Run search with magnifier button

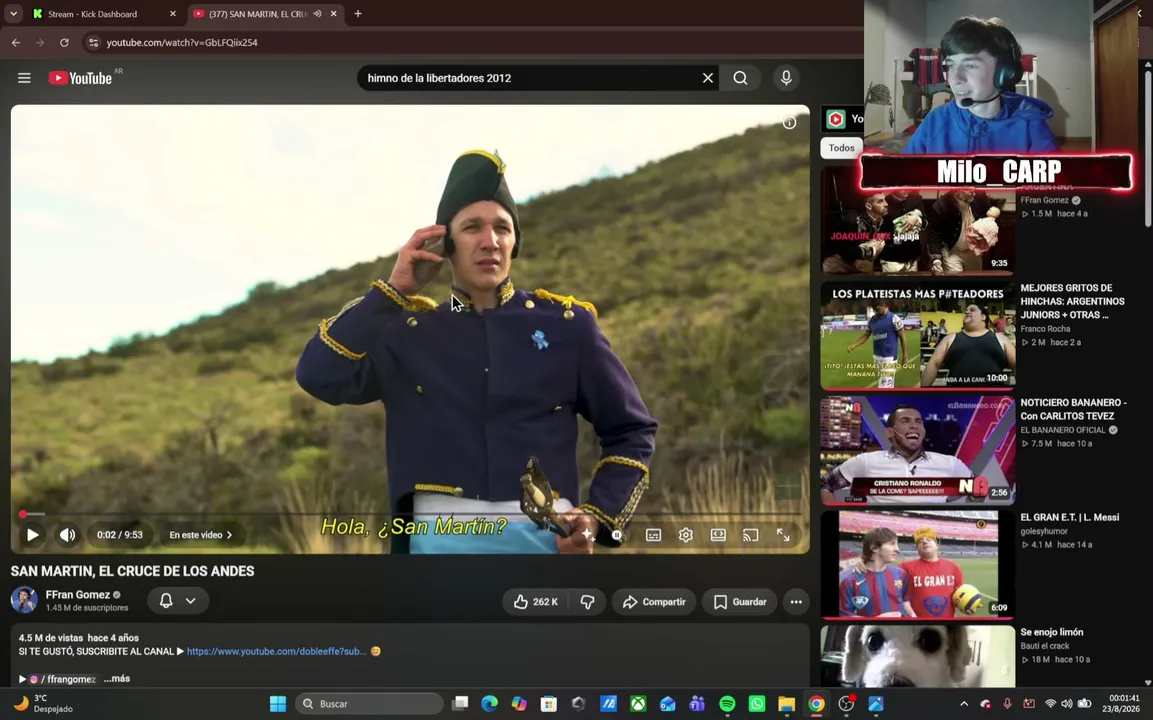tap(740, 78)
